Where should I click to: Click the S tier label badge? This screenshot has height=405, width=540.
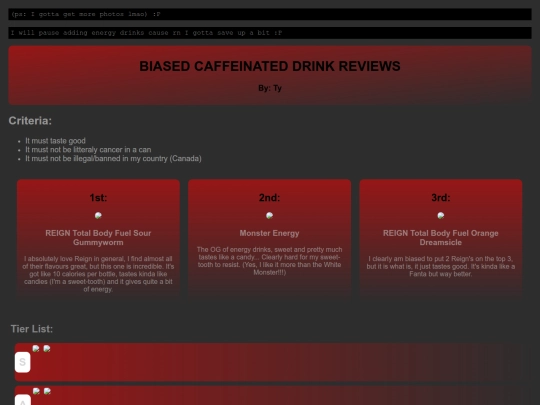(x=23, y=362)
